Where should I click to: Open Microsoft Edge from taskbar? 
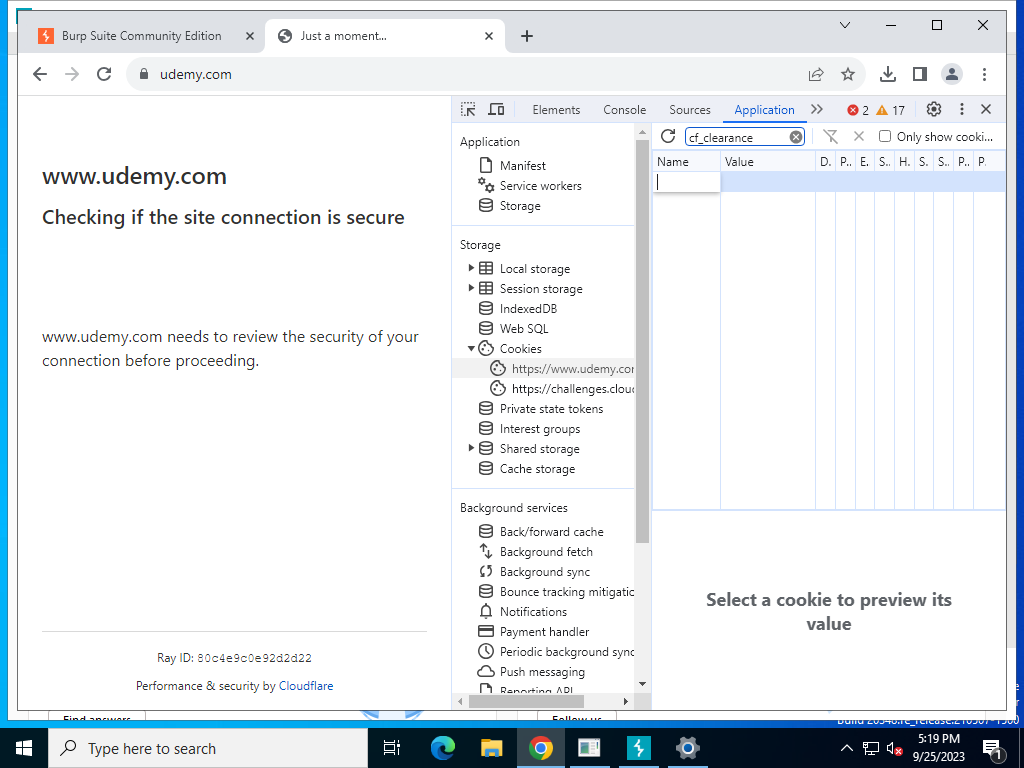[x=443, y=748]
